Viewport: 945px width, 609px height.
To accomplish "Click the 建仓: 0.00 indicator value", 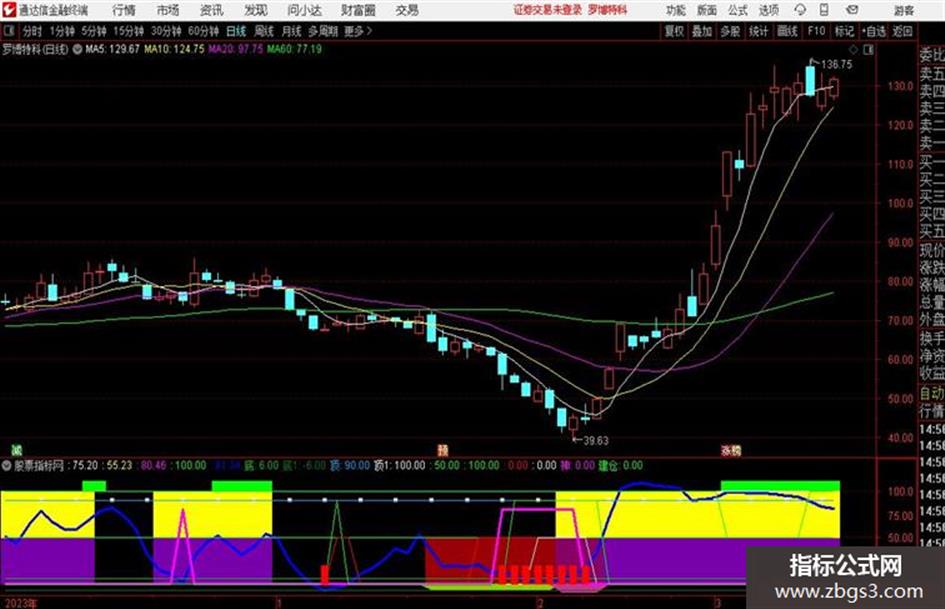I will [621, 466].
